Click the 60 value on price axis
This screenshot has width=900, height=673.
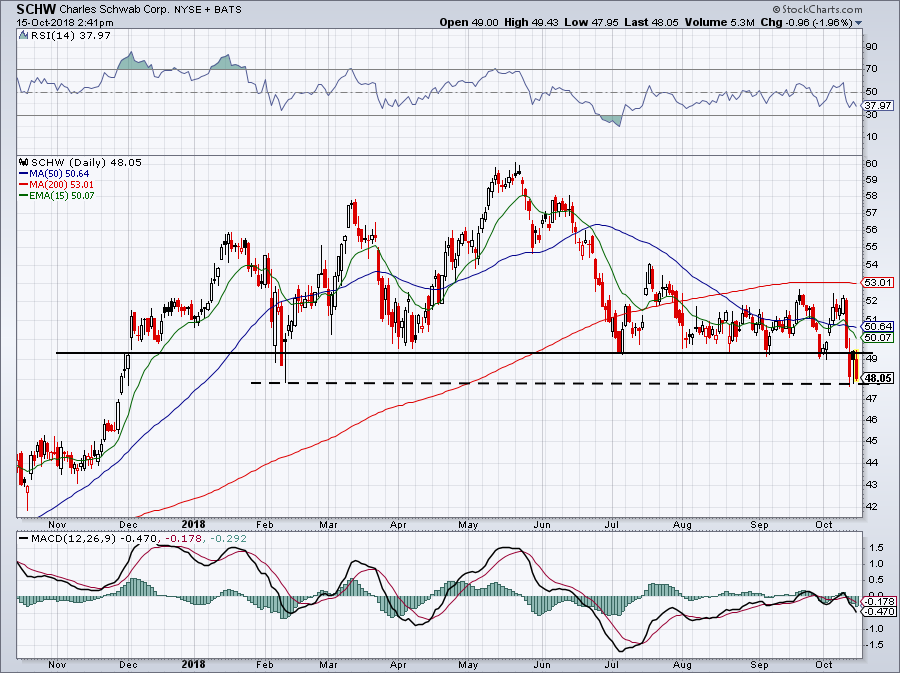(x=871, y=164)
